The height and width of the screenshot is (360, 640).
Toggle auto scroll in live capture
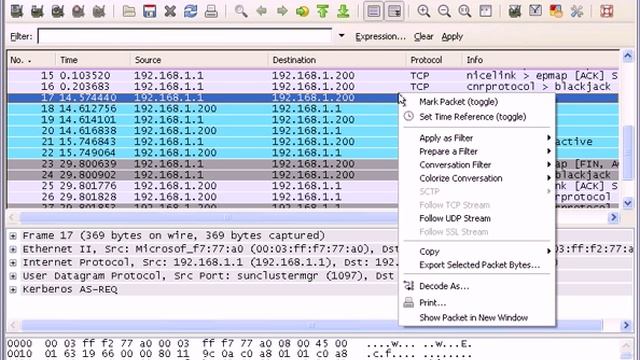click(x=394, y=11)
